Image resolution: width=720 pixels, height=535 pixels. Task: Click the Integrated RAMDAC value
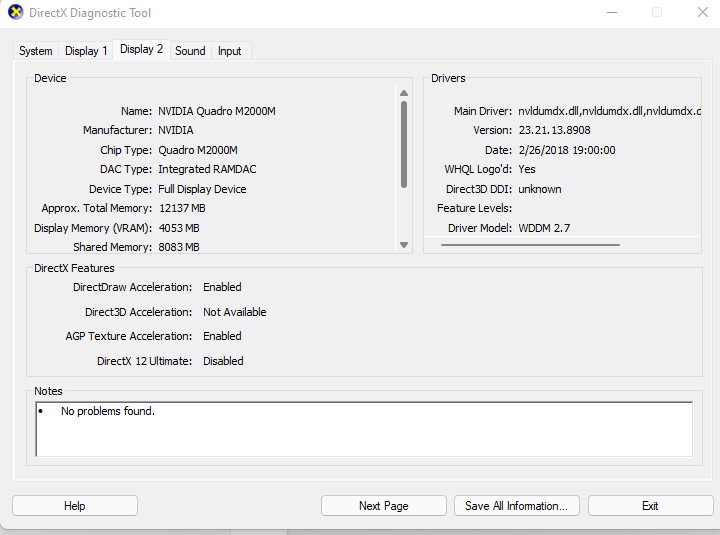tap(207, 169)
